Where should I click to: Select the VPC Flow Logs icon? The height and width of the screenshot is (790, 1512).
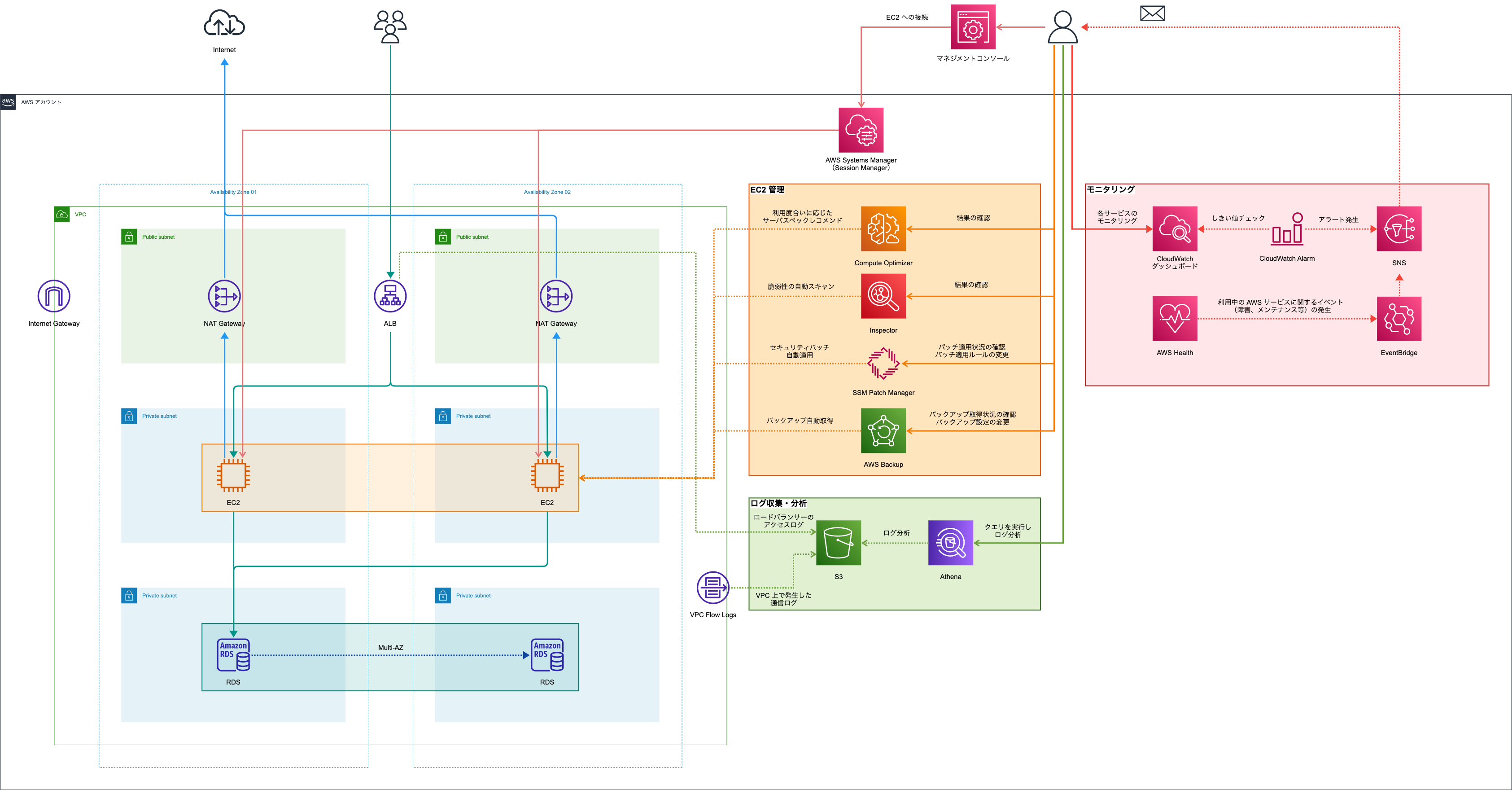[x=712, y=588]
